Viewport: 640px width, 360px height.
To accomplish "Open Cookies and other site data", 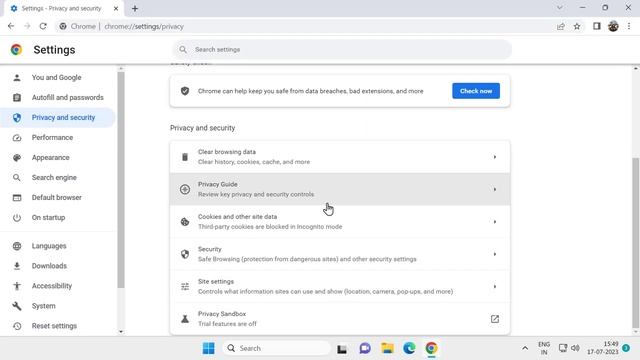I will pos(340,222).
